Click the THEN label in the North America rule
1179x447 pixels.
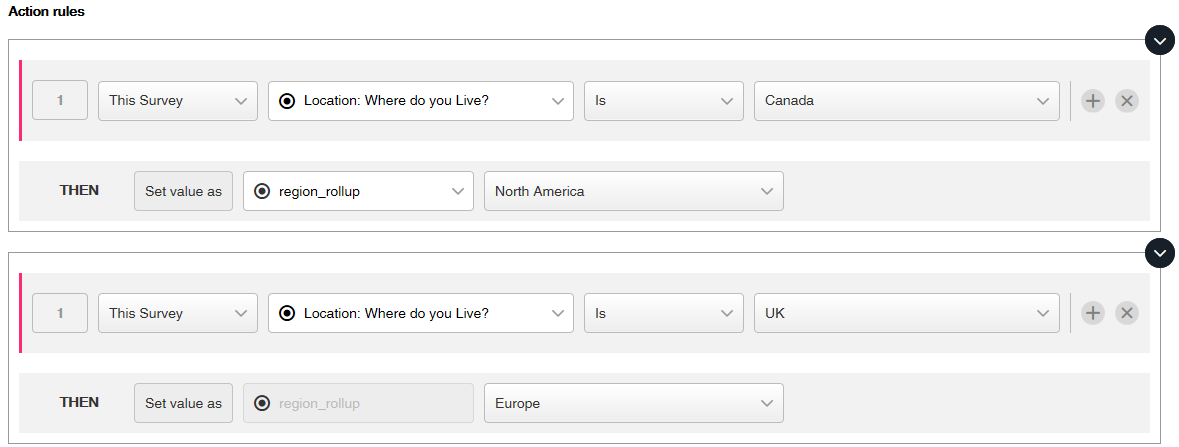(x=79, y=190)
